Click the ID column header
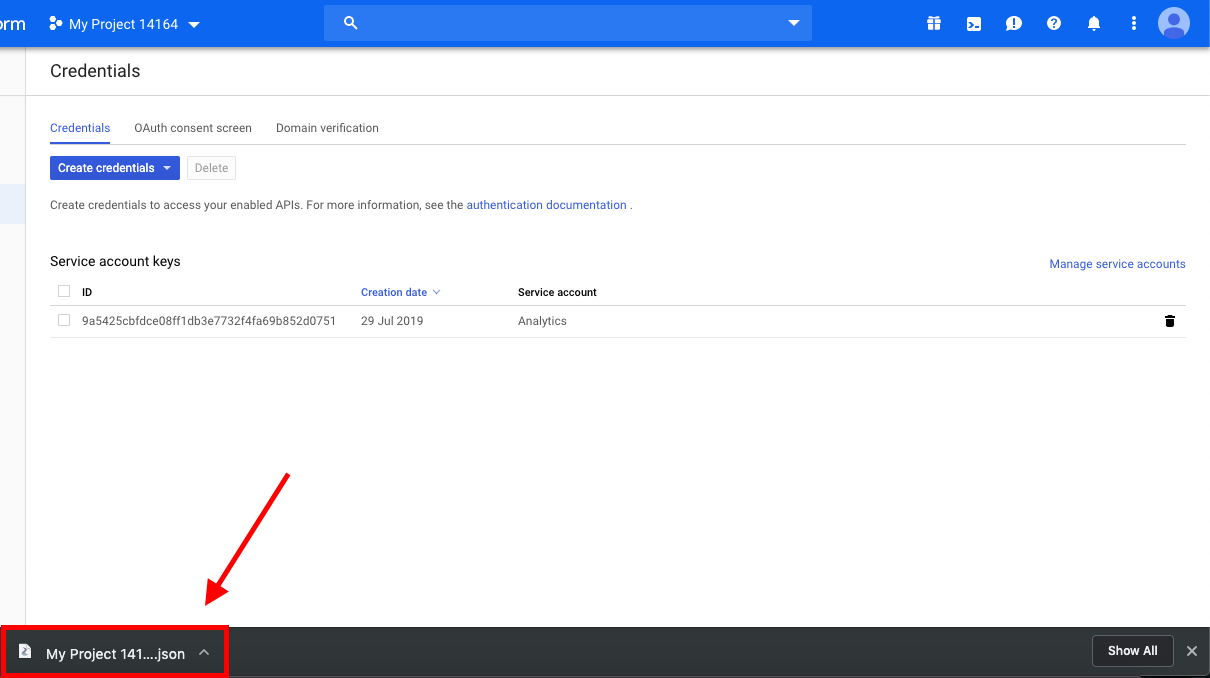1210x678 pixels. (x=87, y=292)
